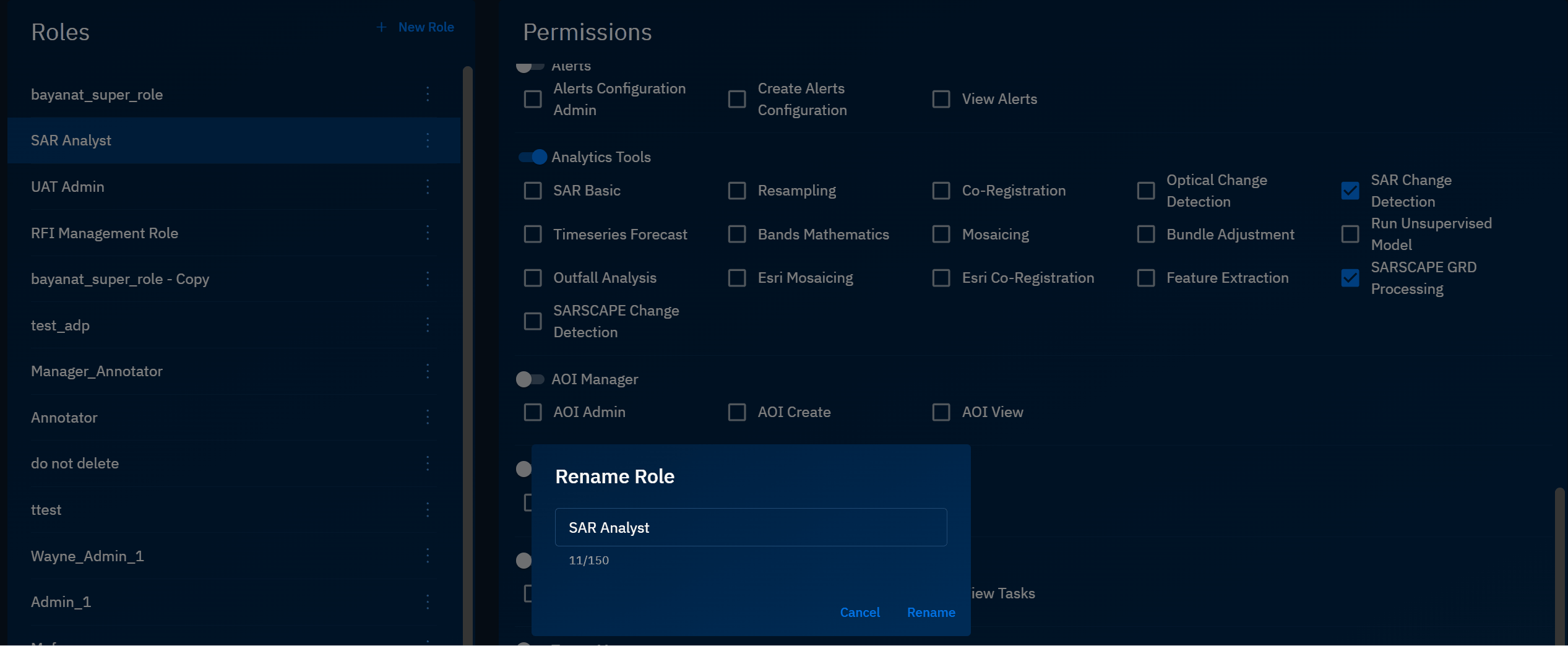Open options menu for bayanat_super_role
Viewport: 1568px width, 646px height.
428,94
